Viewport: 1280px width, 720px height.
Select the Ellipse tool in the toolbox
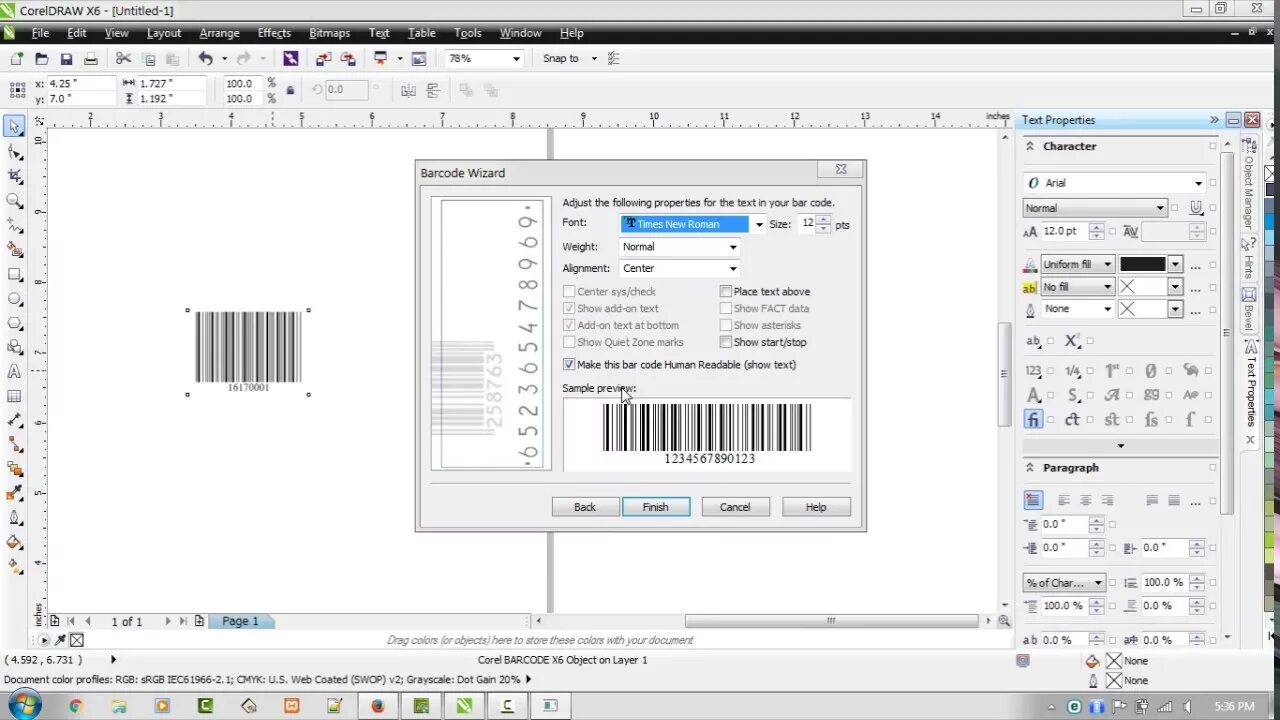click(x=14, y=299)
